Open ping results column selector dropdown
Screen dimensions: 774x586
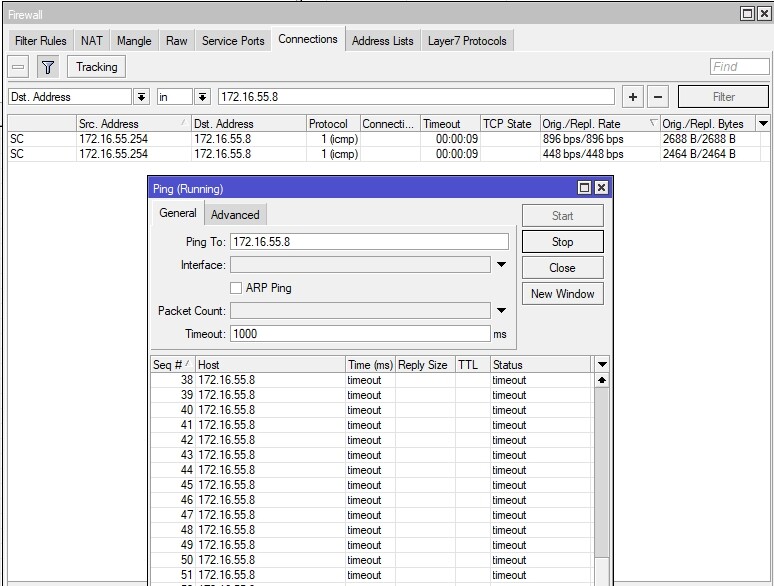pos(601,365)
